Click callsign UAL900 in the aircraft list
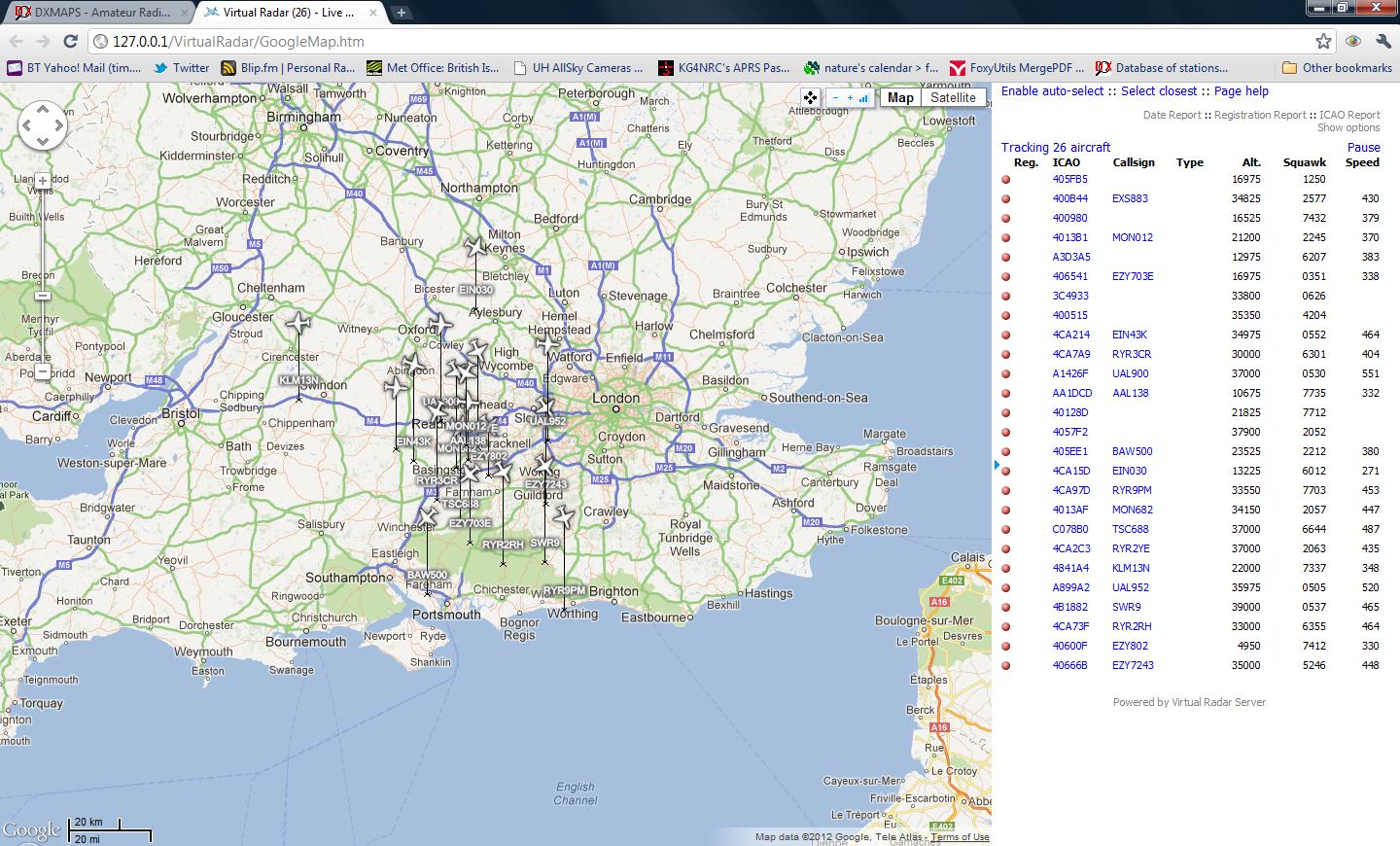1400x846 pixels. (x=1130, y=373)
